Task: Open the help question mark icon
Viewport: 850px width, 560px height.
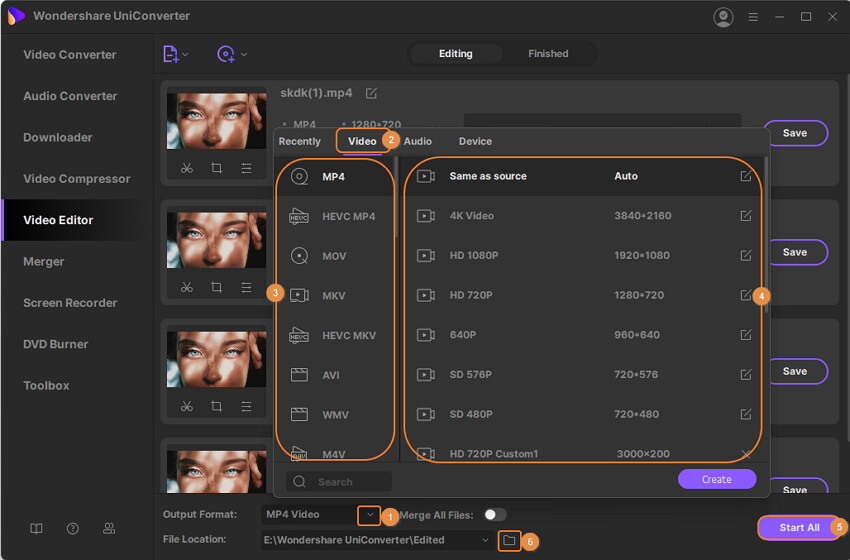Action: point(73,528)
